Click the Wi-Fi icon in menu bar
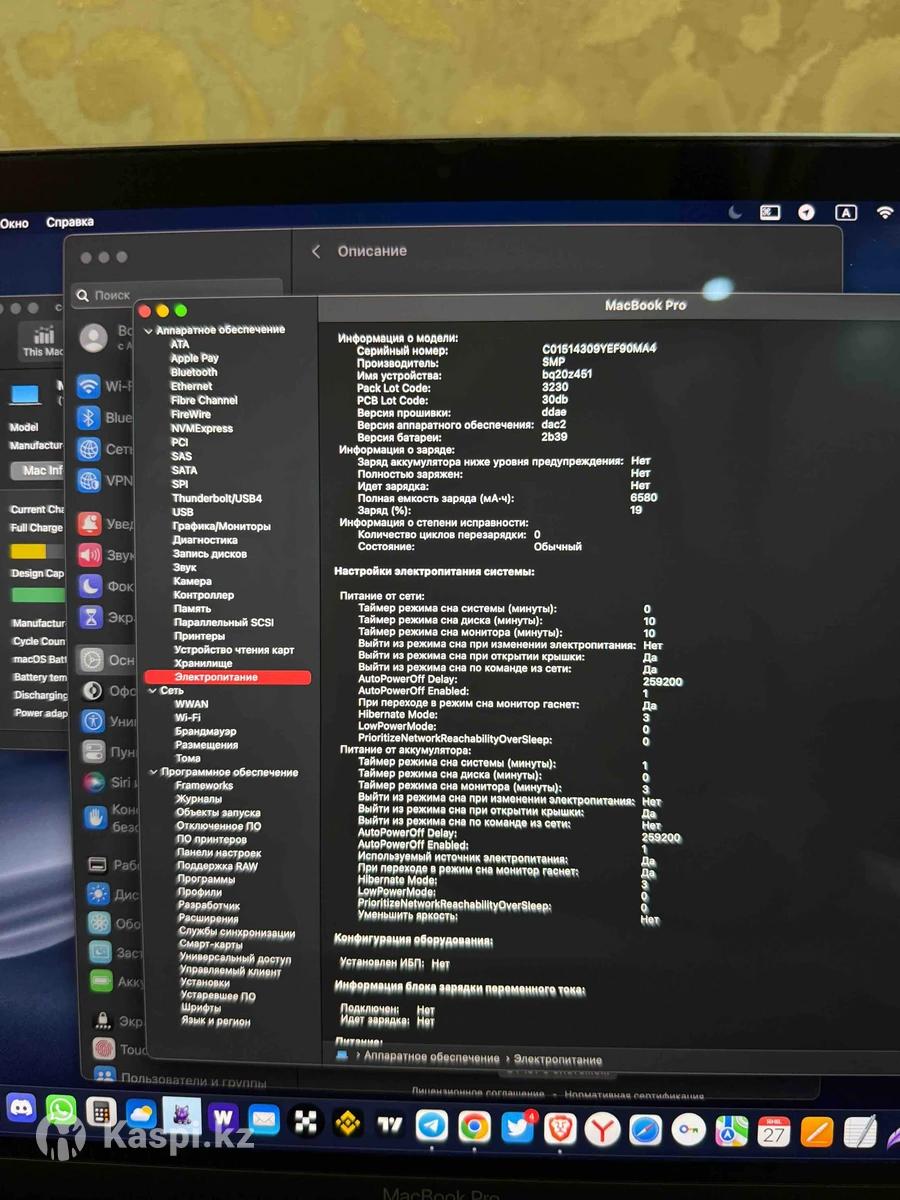Screen dimensions: 900x1200 884,213
